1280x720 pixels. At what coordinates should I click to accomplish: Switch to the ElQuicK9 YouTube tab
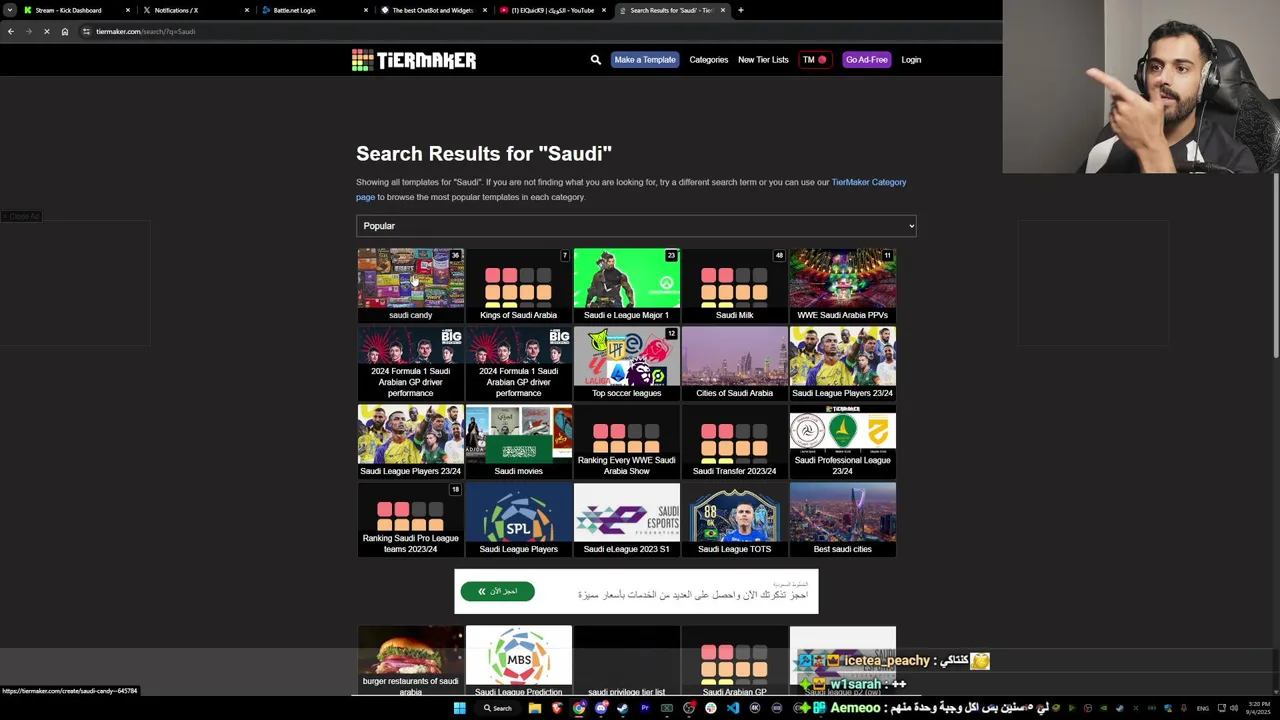point(551,10)
